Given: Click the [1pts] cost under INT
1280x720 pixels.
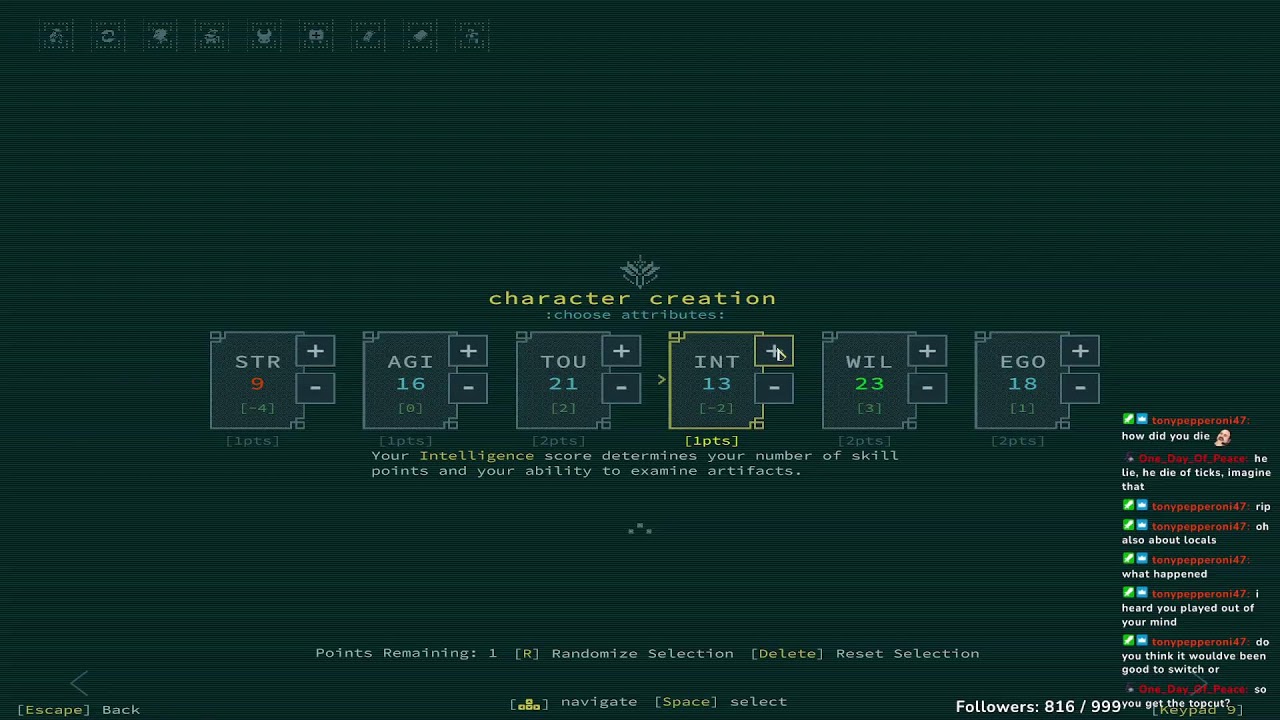Looking at the screenshot, I should [x=712, y=440].
